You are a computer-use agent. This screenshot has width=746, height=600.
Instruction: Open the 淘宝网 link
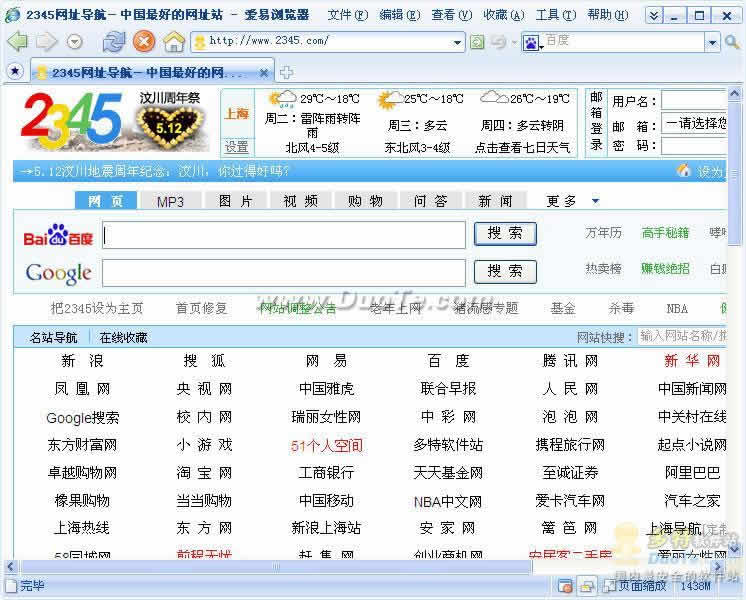click(x=204, y=472)
